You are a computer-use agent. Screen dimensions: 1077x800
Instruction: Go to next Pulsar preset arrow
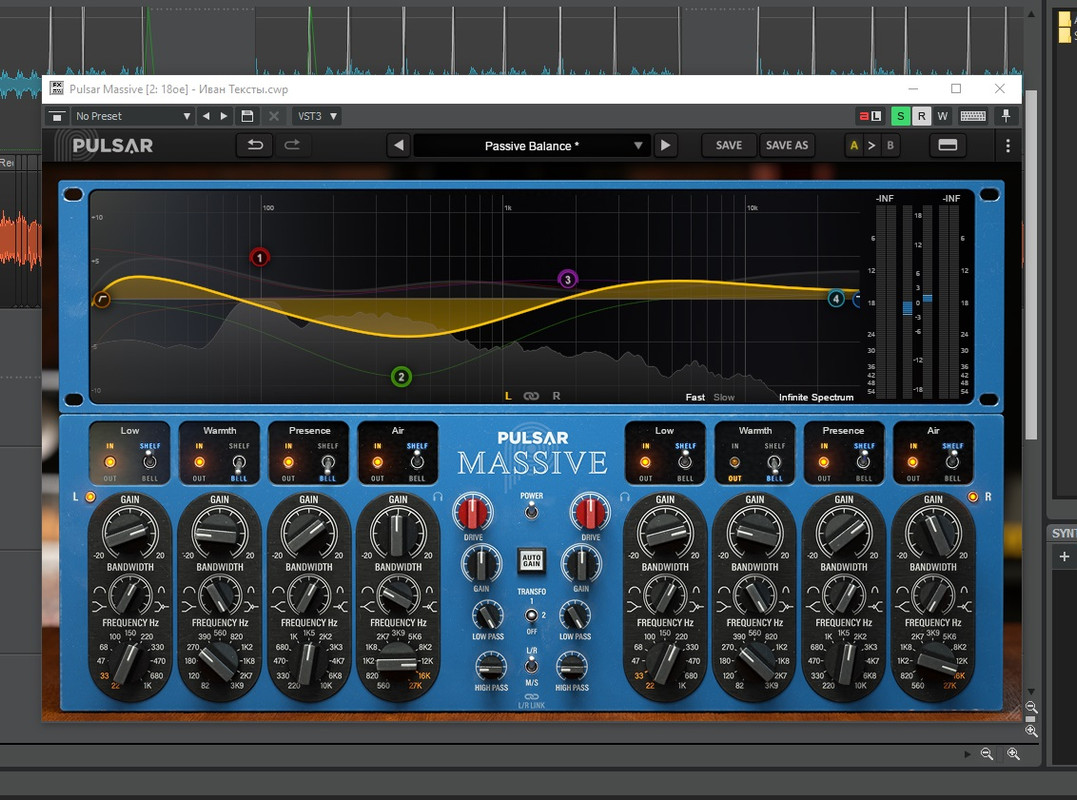(x=665, y=146)
